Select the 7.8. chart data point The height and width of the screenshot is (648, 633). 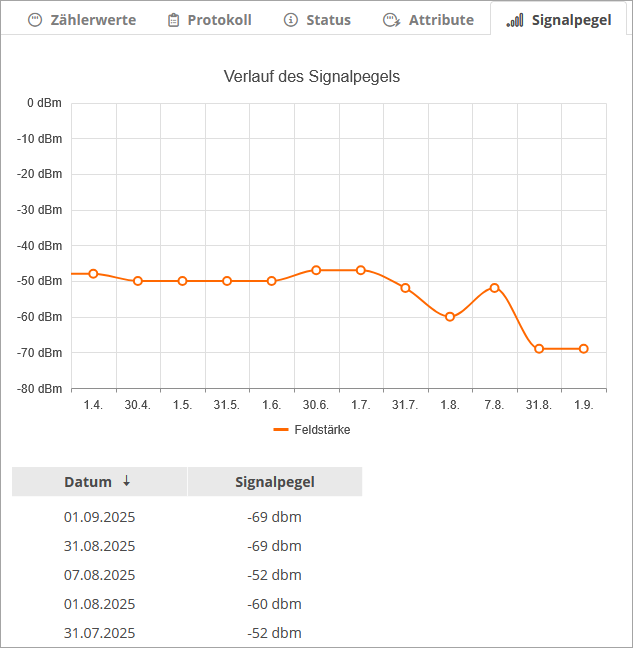(494, 288)
